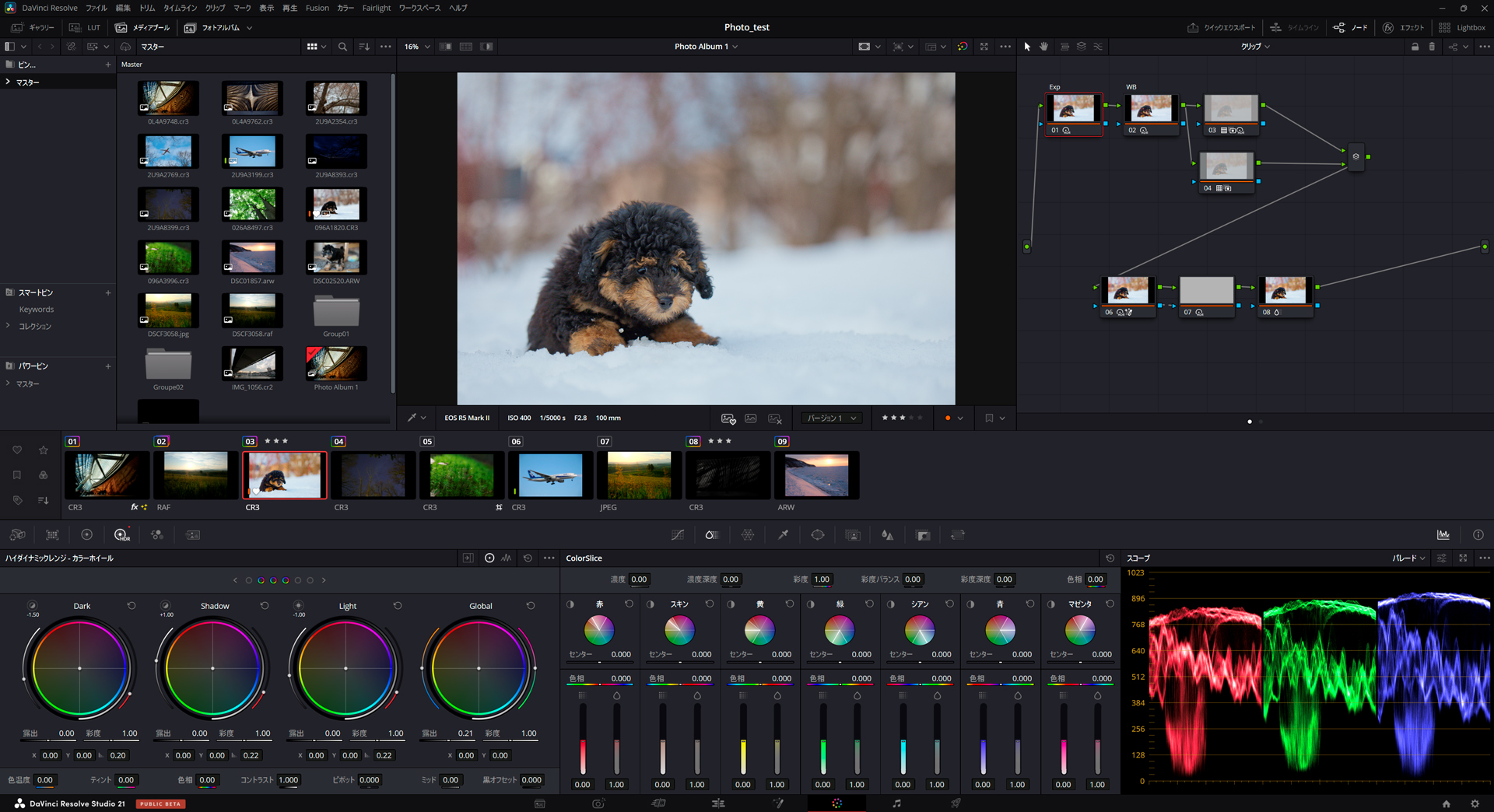
Task: Toggle the ノード (Node) panel
Action: coord(1351,27)
